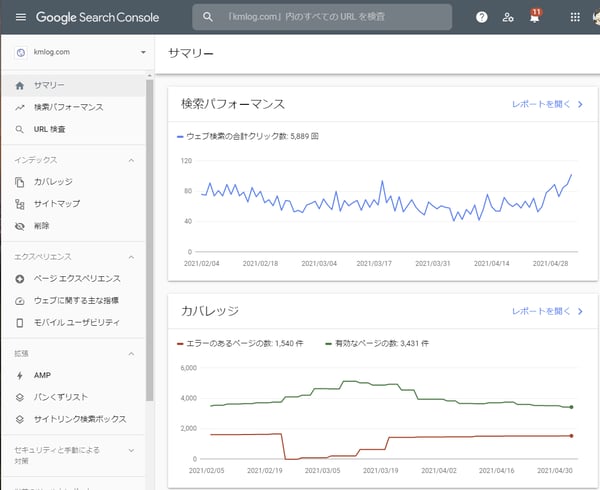Open サイトマップ in the sidebar
Viewport: 600px width, 490px height.
tap(73, 204)
